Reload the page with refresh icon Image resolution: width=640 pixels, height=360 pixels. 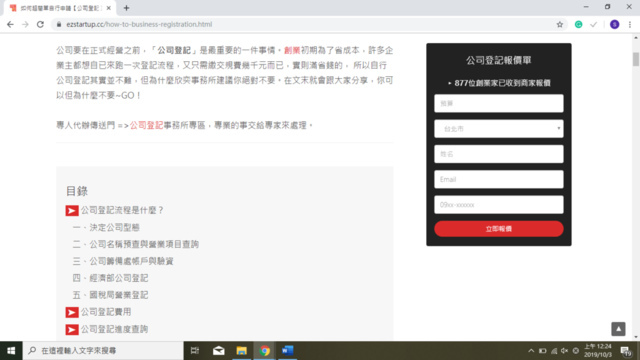click(x=40, y=24)
